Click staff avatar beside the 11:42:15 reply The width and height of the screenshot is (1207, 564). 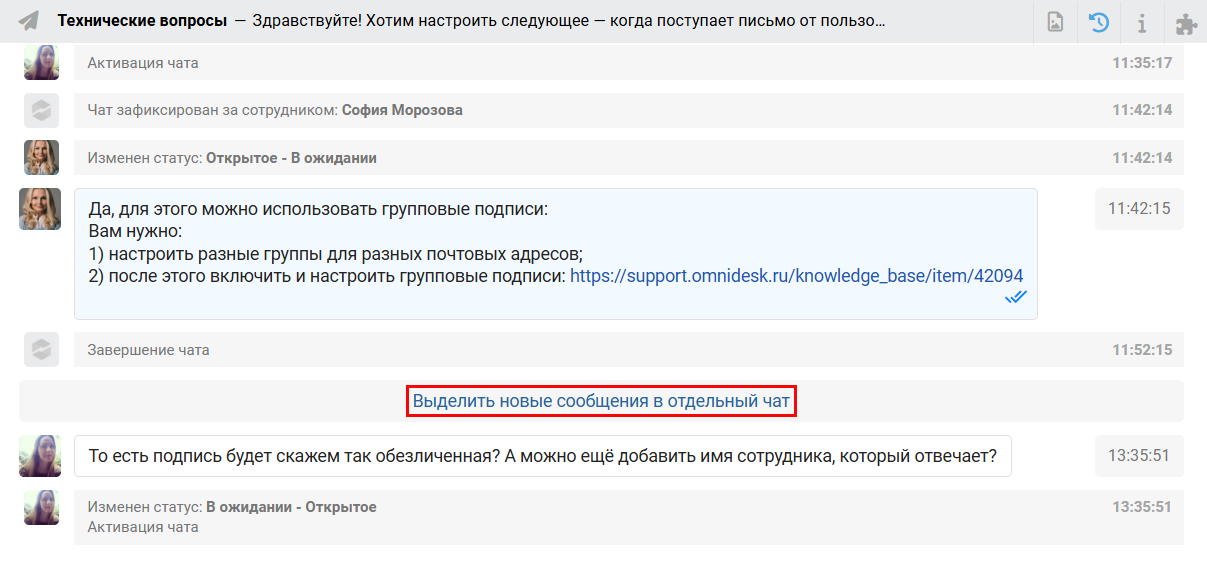(x=40, y=209)
